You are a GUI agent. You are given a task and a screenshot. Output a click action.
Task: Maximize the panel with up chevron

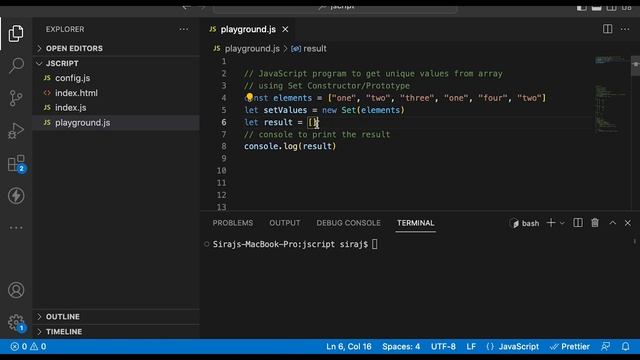(612, 223)
